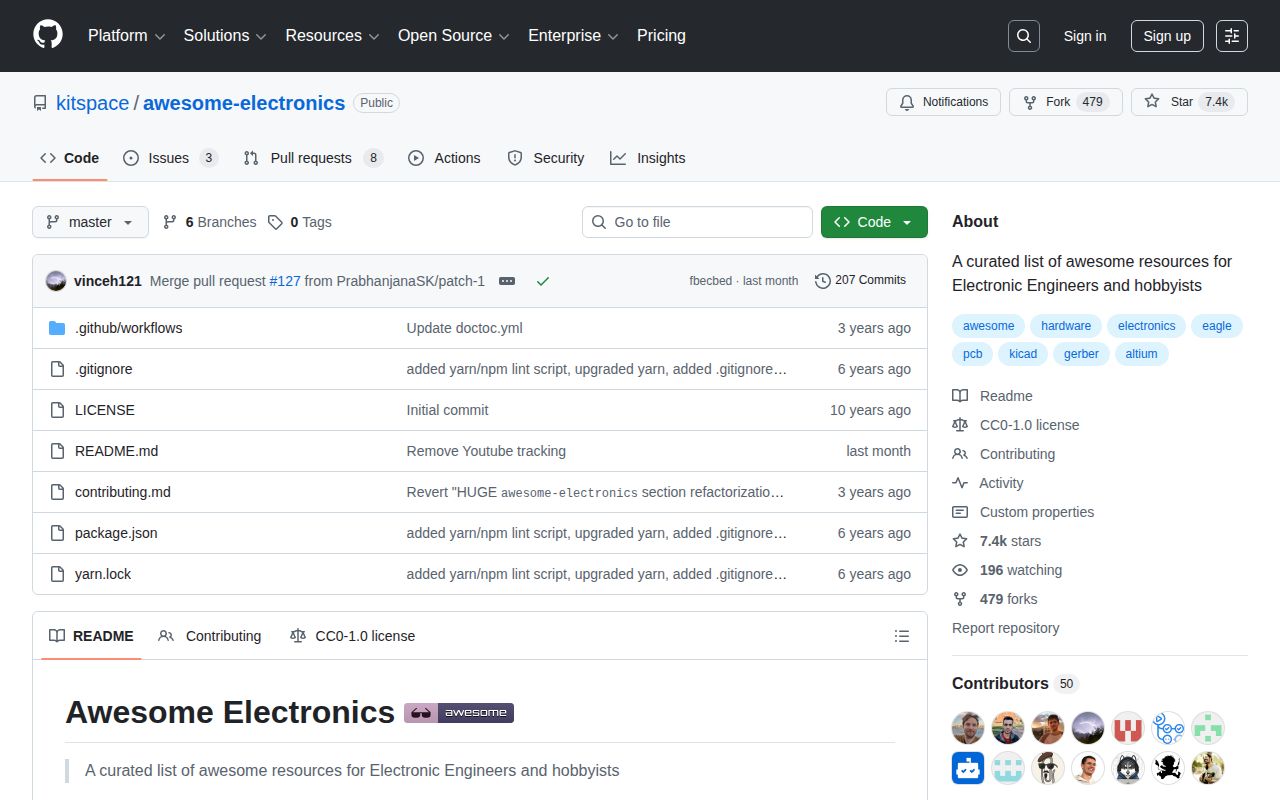This screenshot has height=800, width=1280.
Task: Open the CC0-1.0 license link
Action: (x=1028, y=424)
